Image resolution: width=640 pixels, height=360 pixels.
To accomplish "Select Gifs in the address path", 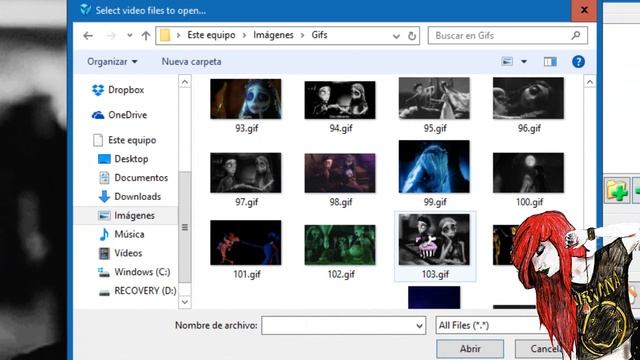I will click(x=319, y=35).
